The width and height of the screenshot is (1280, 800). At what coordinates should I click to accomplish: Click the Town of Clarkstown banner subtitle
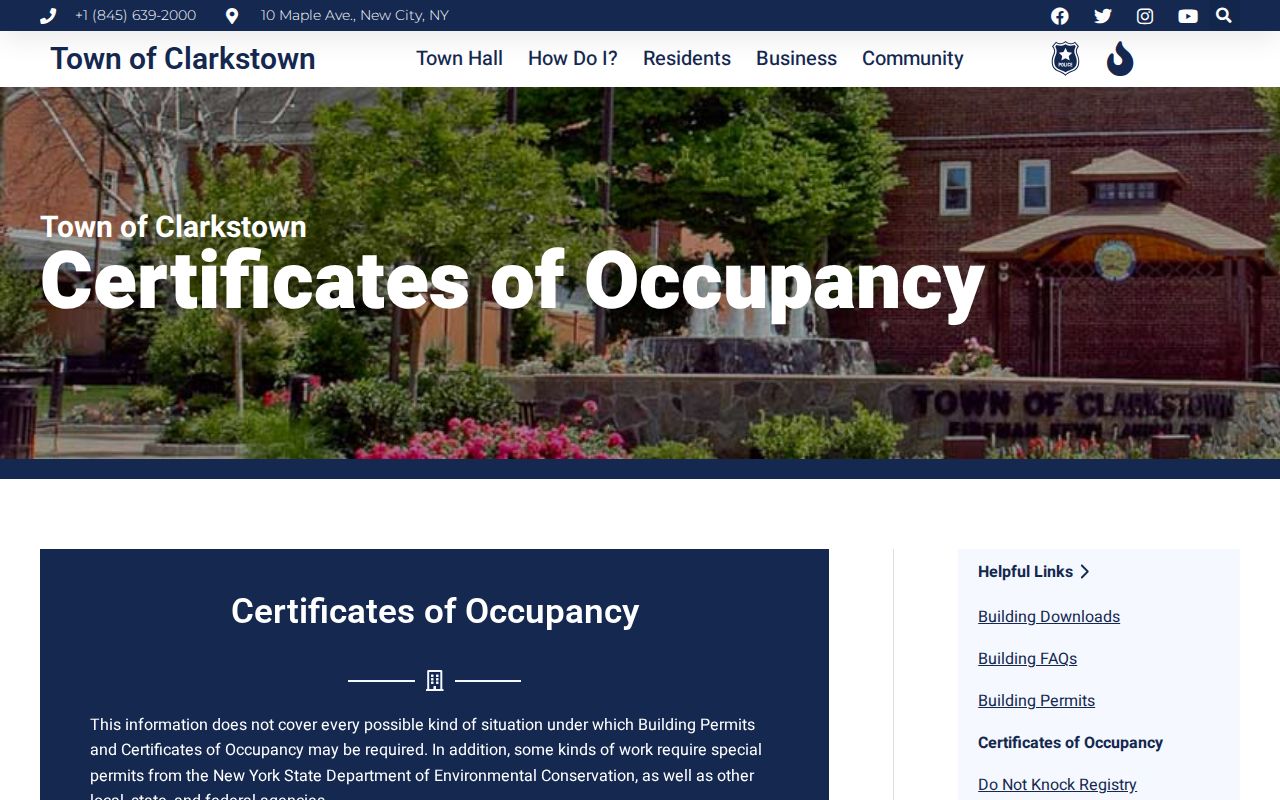(173, 226)
